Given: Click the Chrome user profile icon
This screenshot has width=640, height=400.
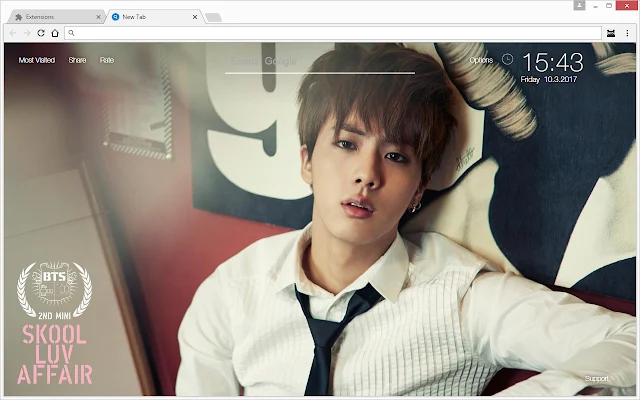Looking at the screenshot, I should tap(579, 5).
